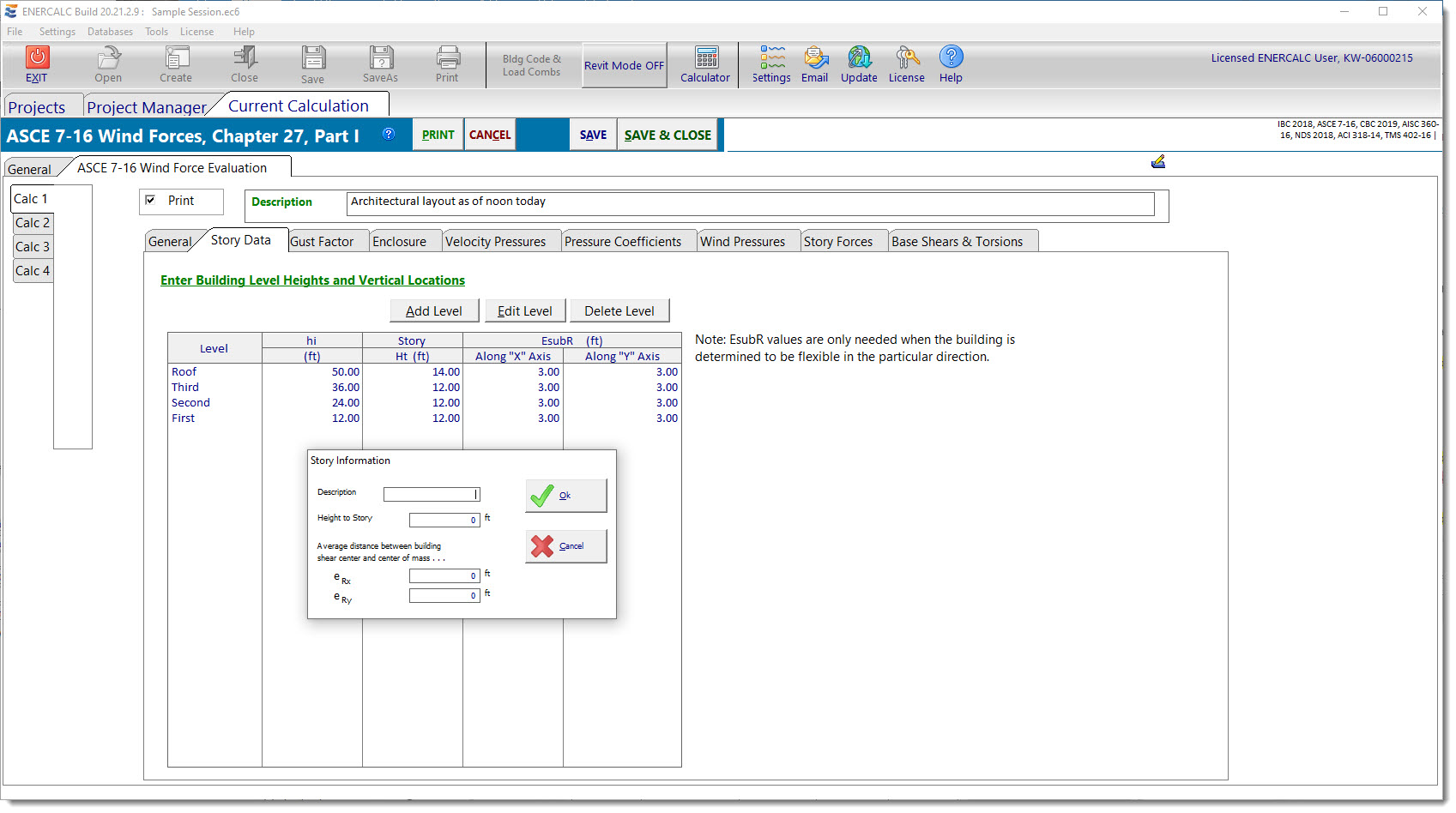Click the Height to Story input field

tap(444, 520)
